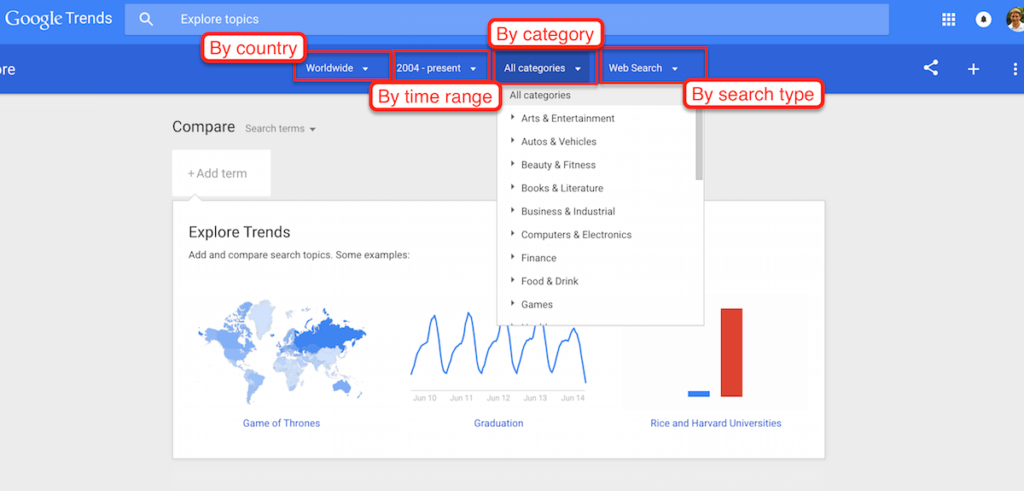1024x491 pixels.
Task: Expand the Arts & Entertainment arrow
Action: (x=513, y=118)
